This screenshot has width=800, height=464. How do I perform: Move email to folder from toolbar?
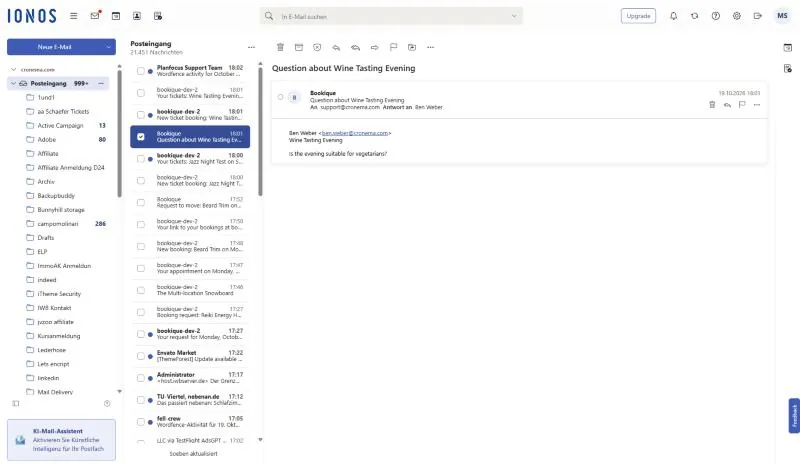click(412, 47)
